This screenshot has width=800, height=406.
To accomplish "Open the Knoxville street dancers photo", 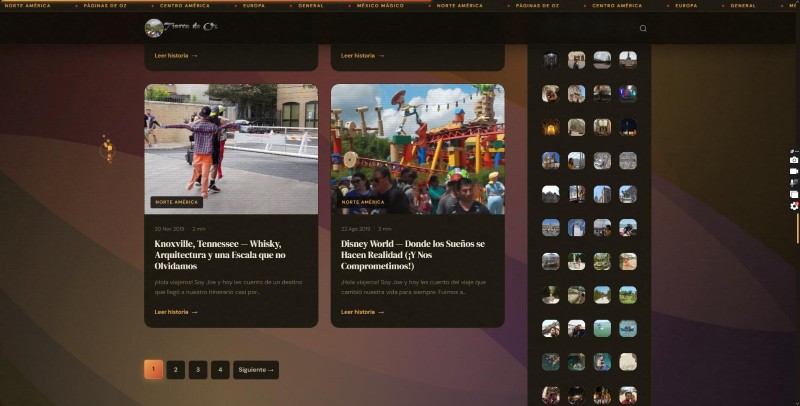I will click(231, 149).
